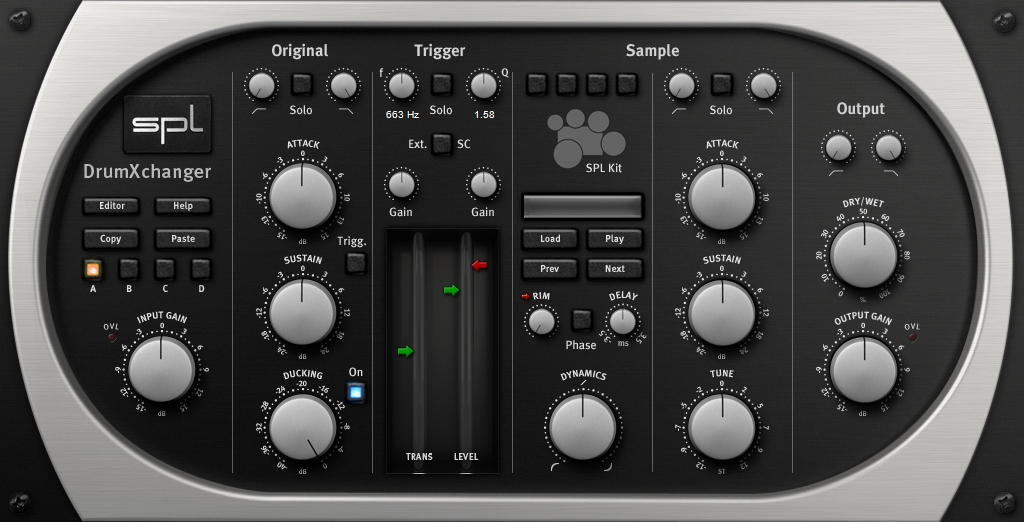Toggle Solo in the Sample section
Screen dimensions: 1024x522
click(x=722, y=84)
